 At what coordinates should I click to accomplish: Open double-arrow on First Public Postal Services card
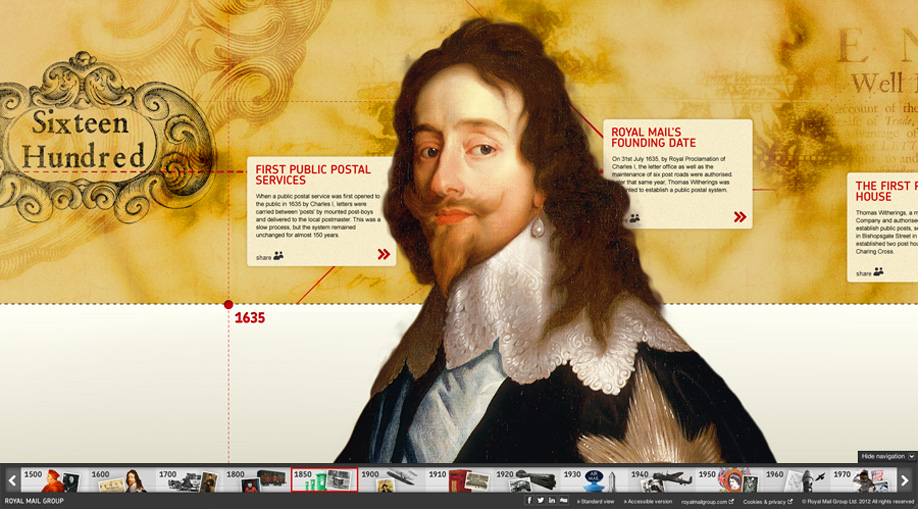coord(383,255)
